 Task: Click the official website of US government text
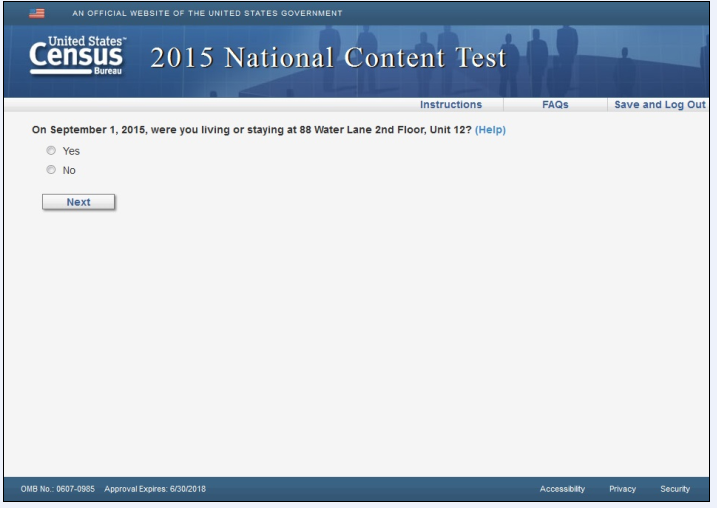(x=207, y=13)
